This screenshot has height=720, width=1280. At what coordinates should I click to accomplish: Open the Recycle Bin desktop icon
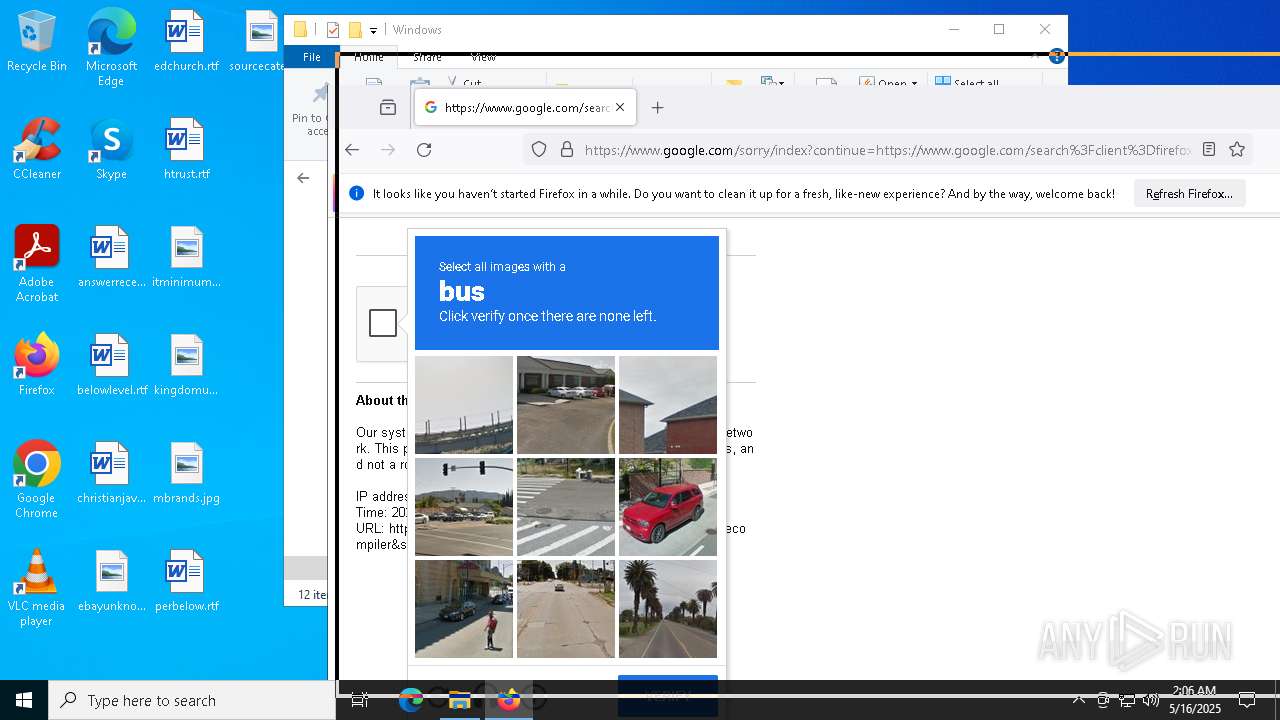pyautogui.click(x=37, y=41)
